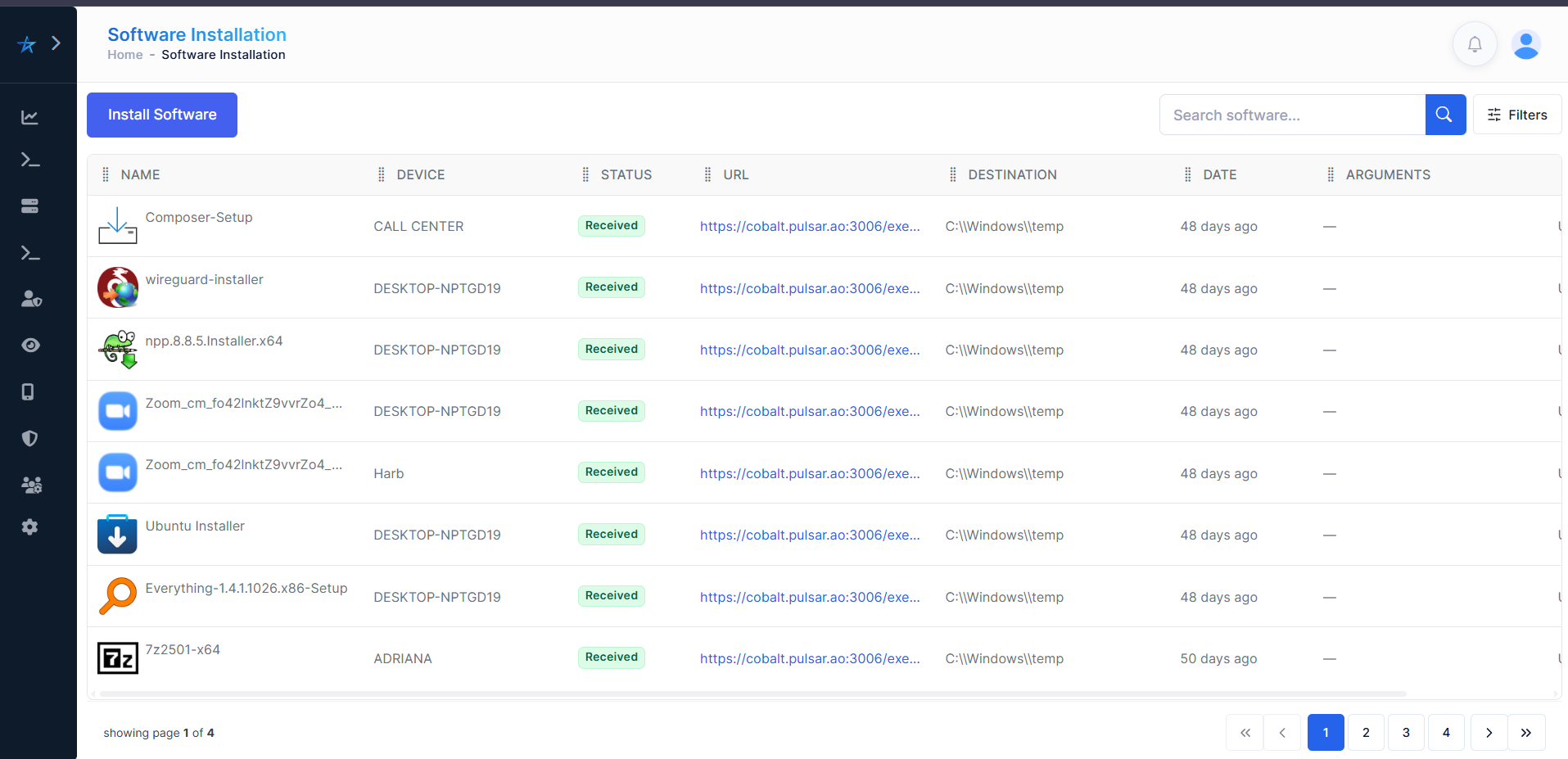Open the users group icon in sidebar
1568x759 pixels.
click(31, 485)
